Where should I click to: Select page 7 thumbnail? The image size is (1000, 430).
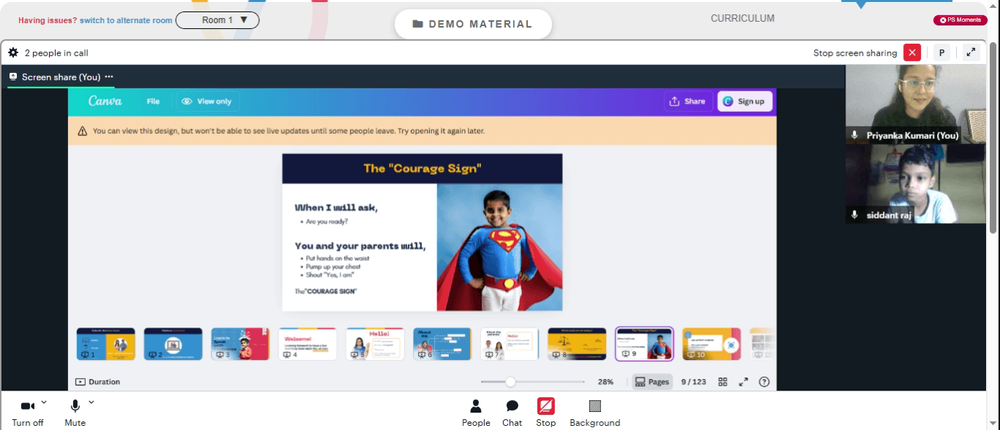[510, 344]
